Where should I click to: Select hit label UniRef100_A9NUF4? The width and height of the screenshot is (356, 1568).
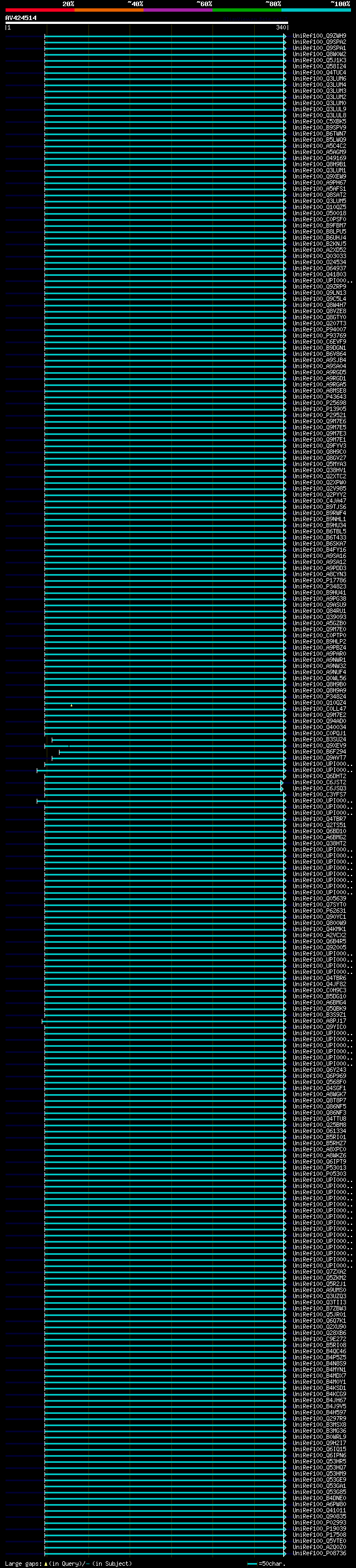[x=319, y=672]
